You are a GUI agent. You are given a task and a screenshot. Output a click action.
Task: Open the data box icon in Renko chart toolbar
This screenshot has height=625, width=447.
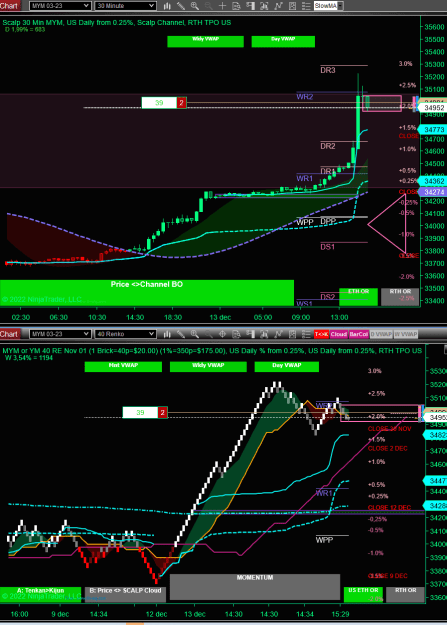[236, 334]
